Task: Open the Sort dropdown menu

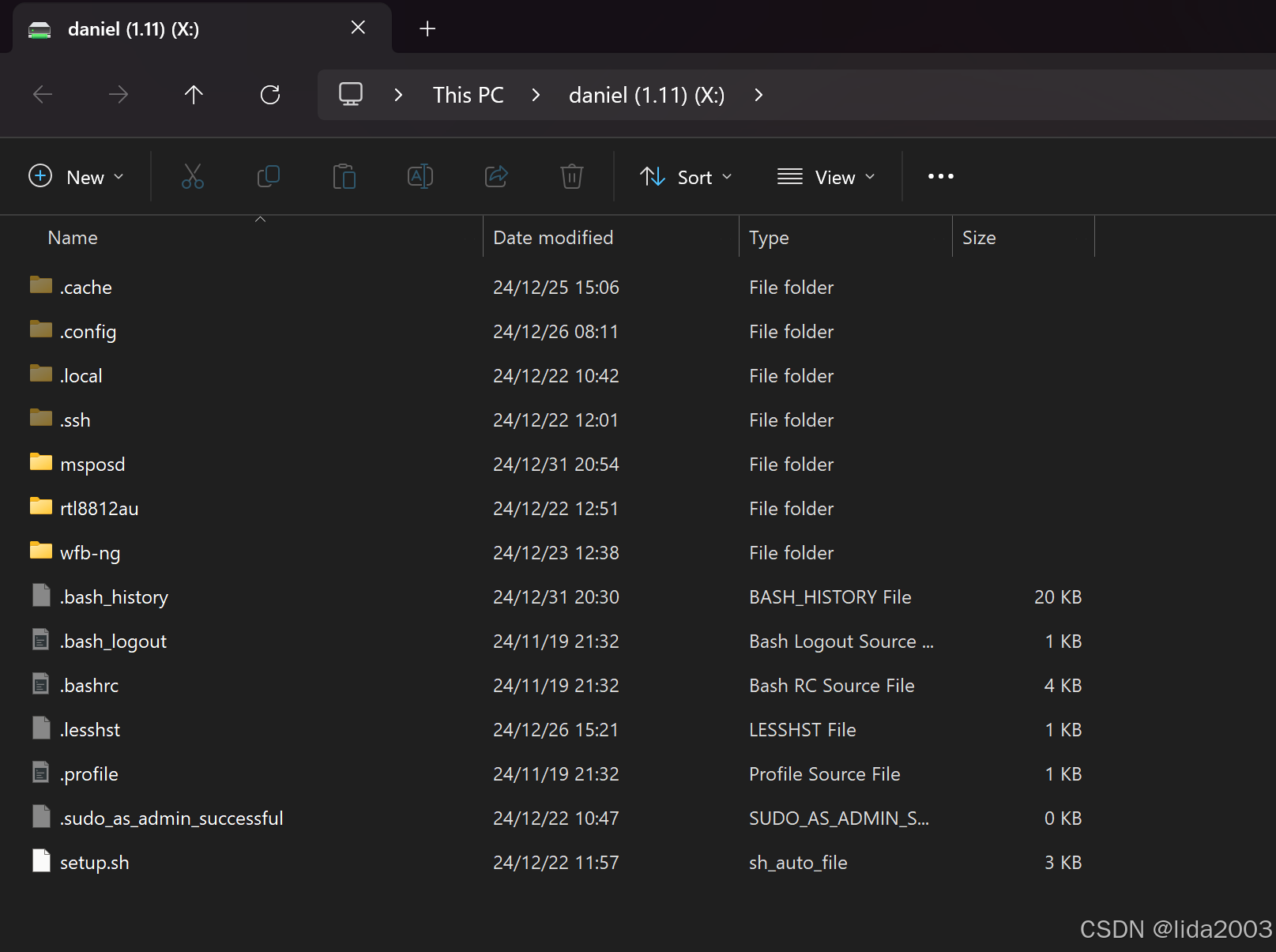Action: coord(686,176)
